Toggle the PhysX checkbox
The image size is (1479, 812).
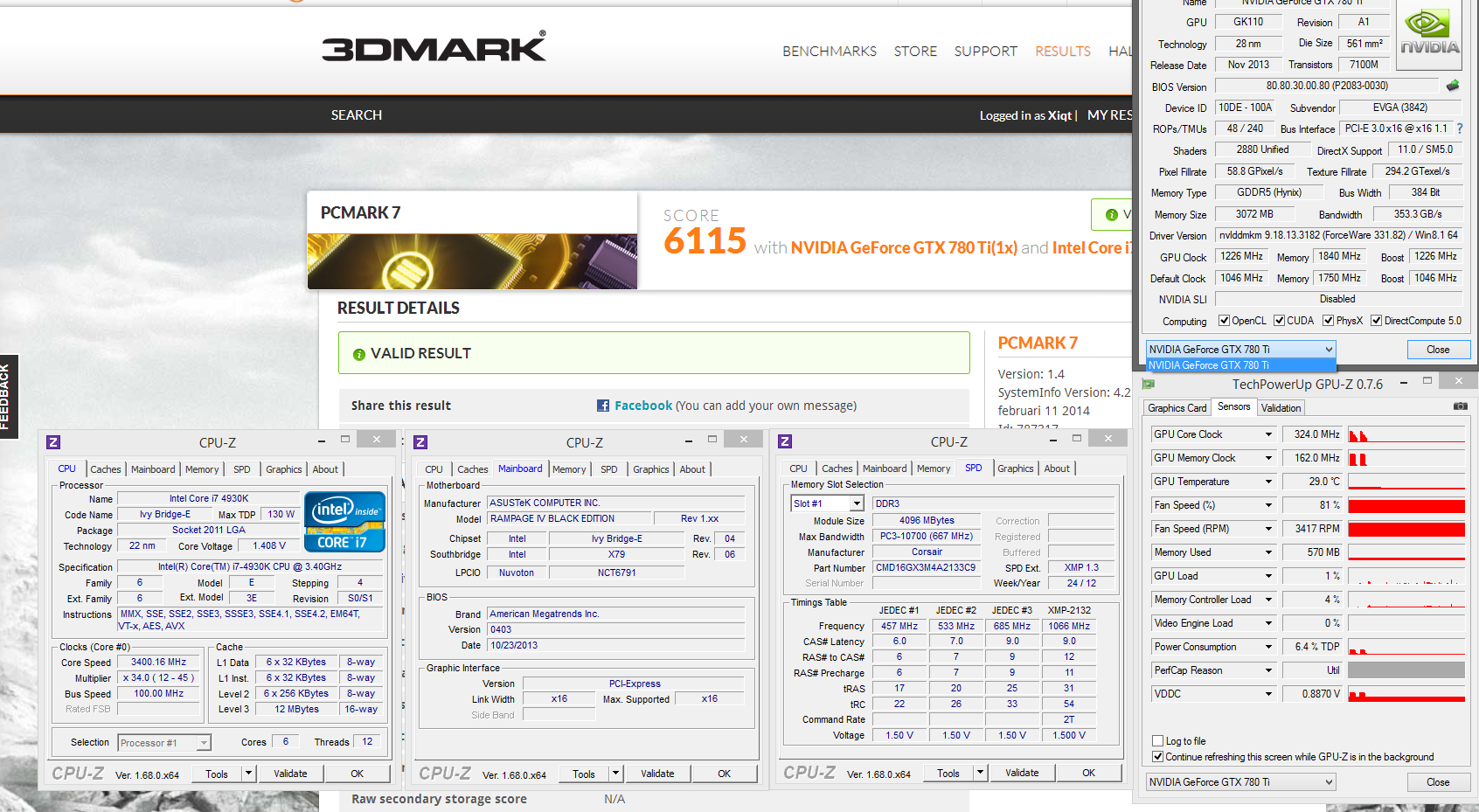pos(1329,321)
